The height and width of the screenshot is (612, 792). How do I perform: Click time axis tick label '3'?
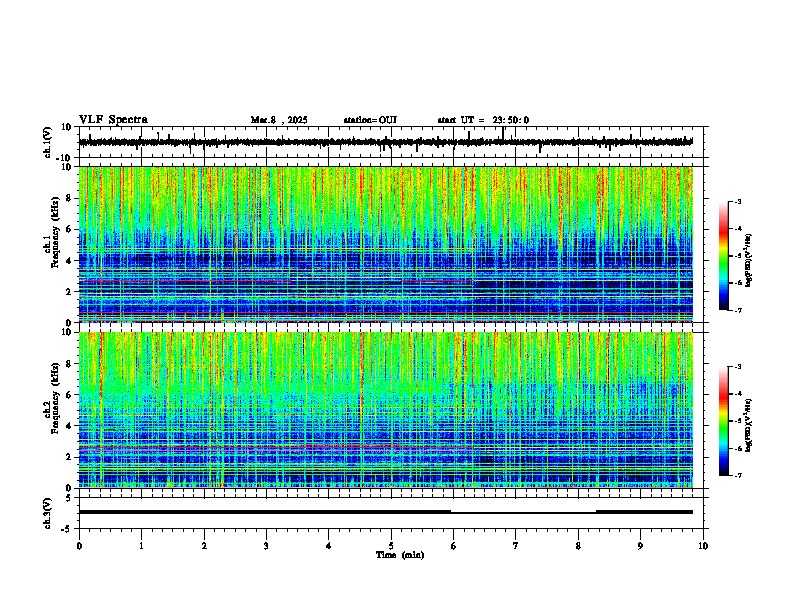point(266,546)
